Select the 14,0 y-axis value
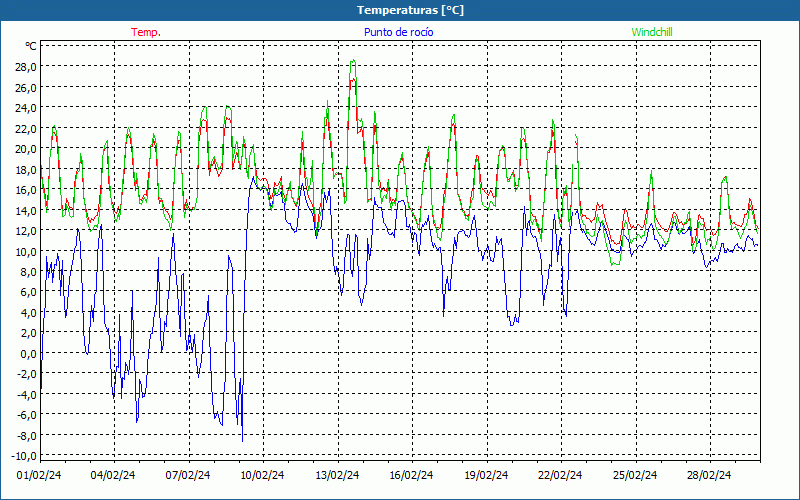The height and width of the screenshot is (500, 800). (x=27, y=210)
